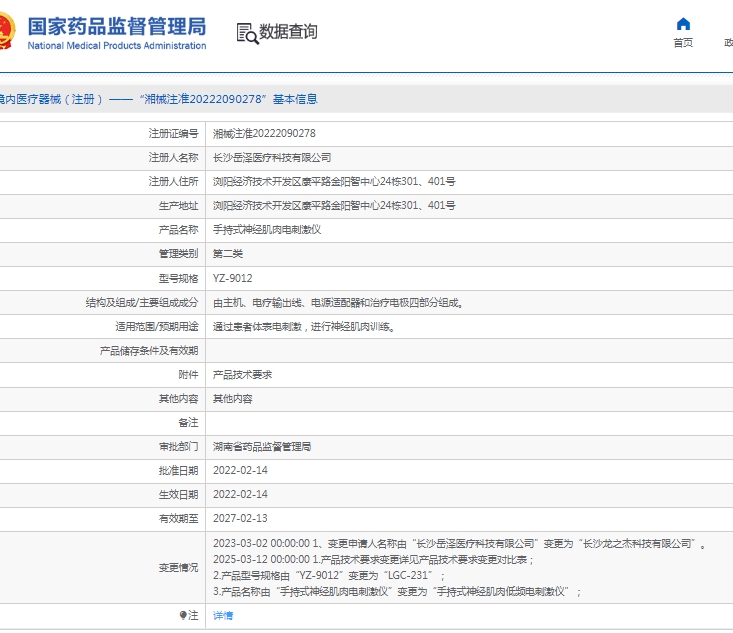Image resolution: width=733 pixels, height=633 pixels.
Task: Select the 审批部门 label
Action: 179,447
